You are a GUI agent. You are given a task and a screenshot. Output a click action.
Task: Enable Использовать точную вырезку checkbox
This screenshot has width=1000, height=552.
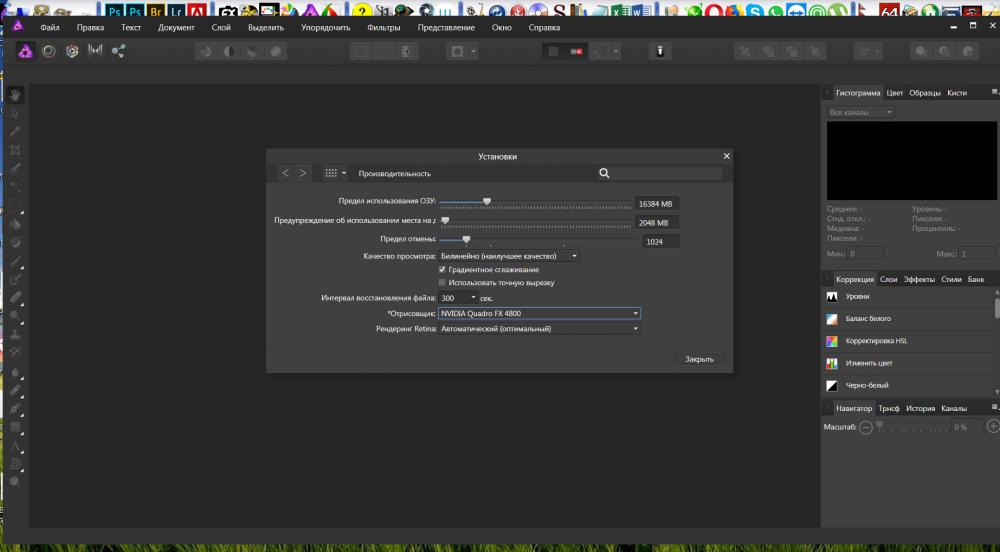[442, 282]
